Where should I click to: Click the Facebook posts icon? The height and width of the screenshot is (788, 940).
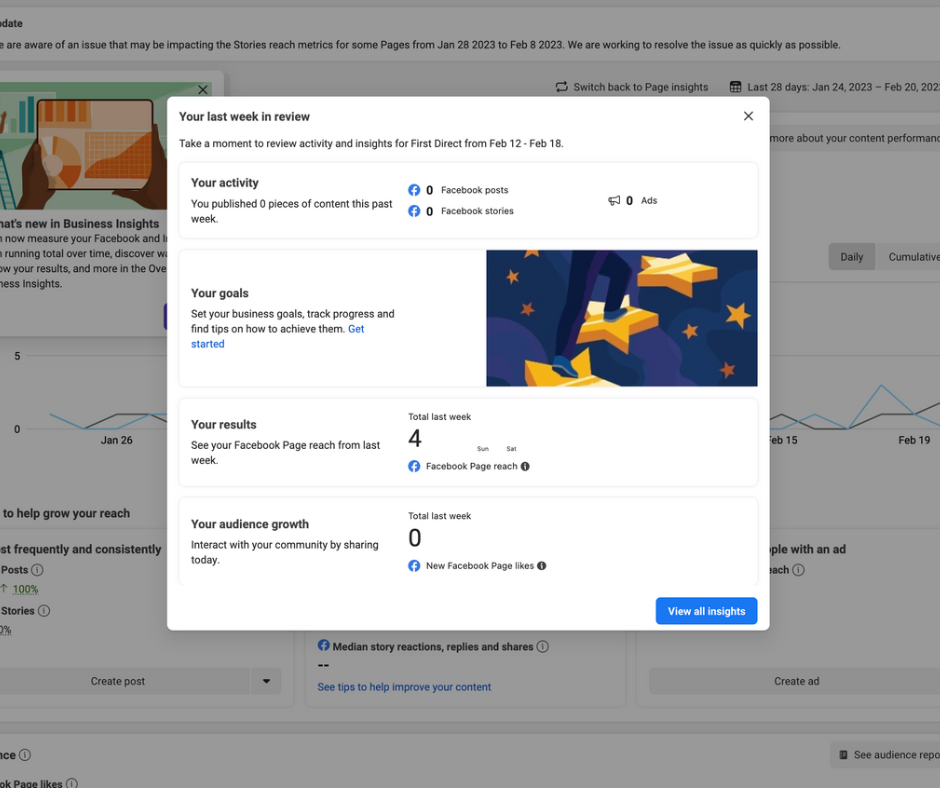(x=414, y=190)
